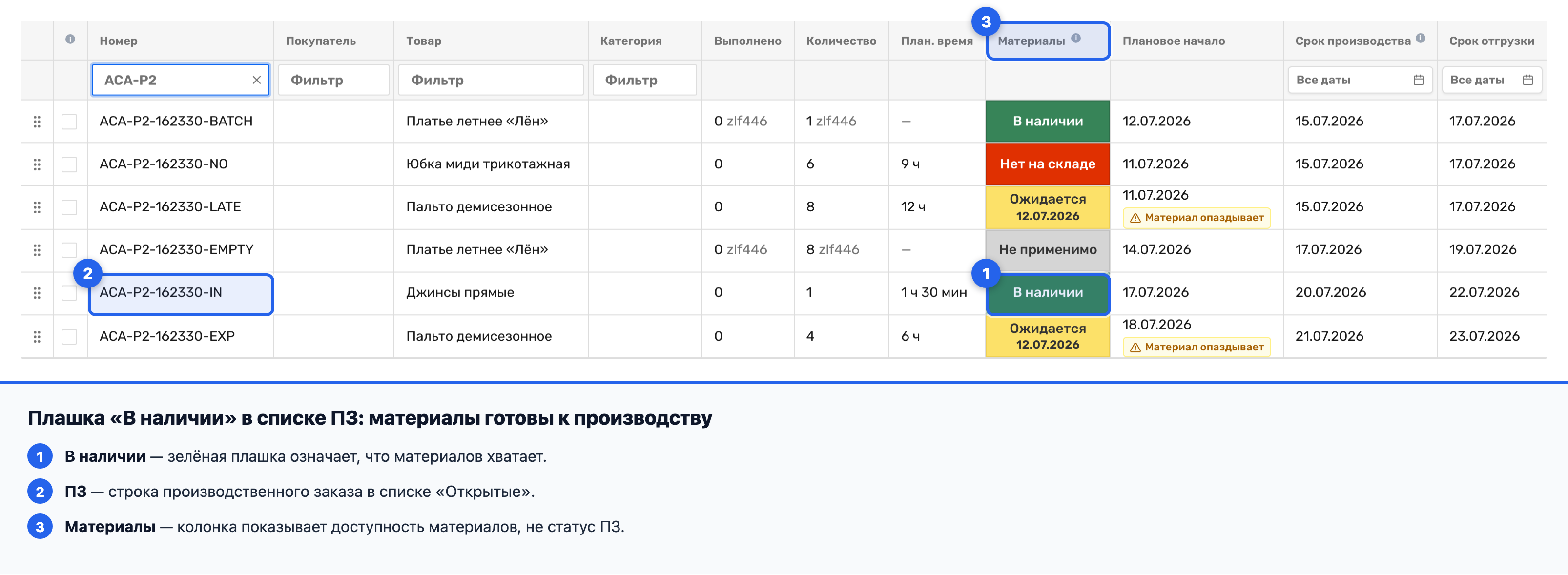Open Срок отгрузки 'Все даты' date picker
The width and height of the screenshot is (1568, 575).
coord(1491,81)
